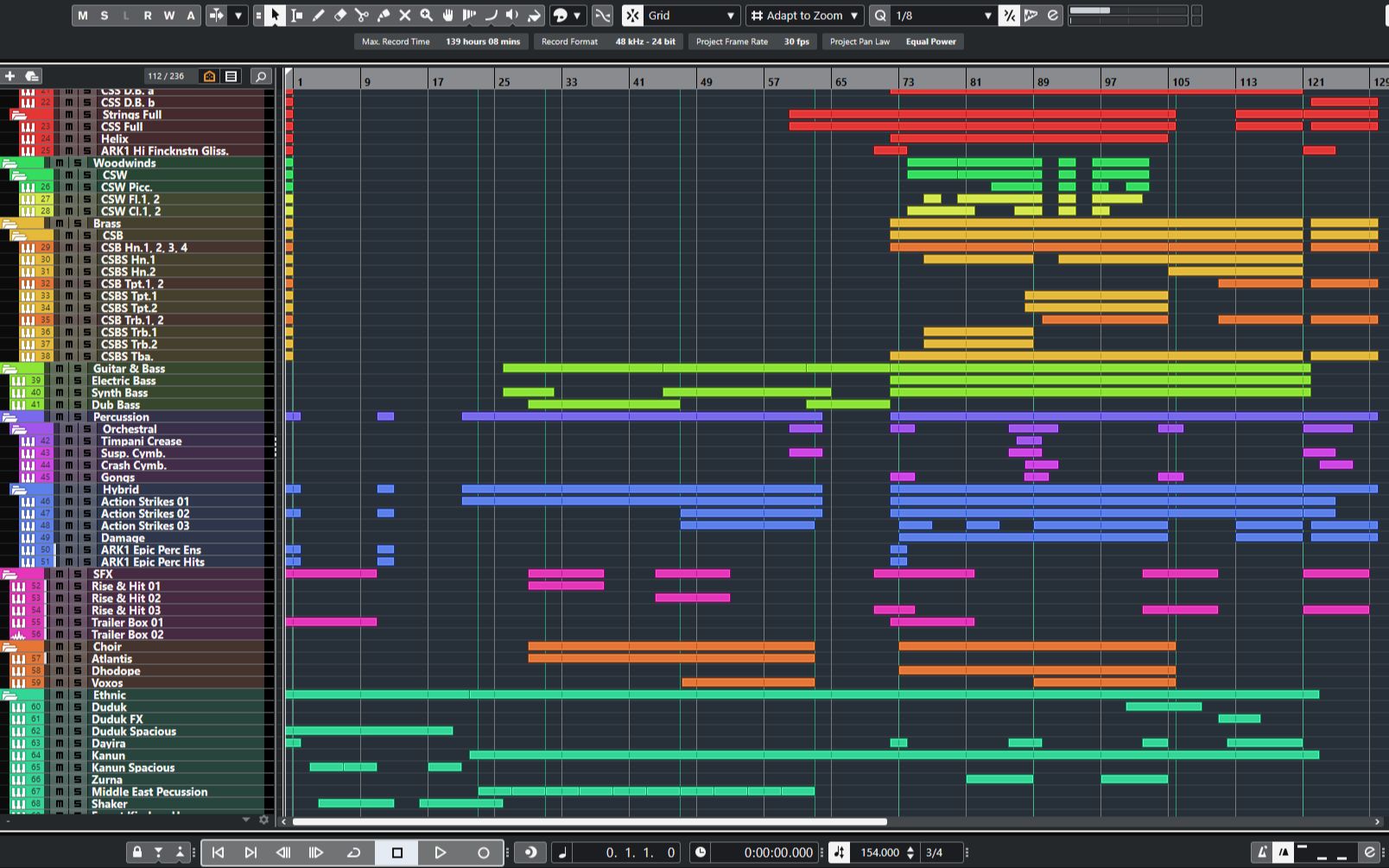Toggle global Write automation W button
1389x868 pixels.
click(169, 16)
